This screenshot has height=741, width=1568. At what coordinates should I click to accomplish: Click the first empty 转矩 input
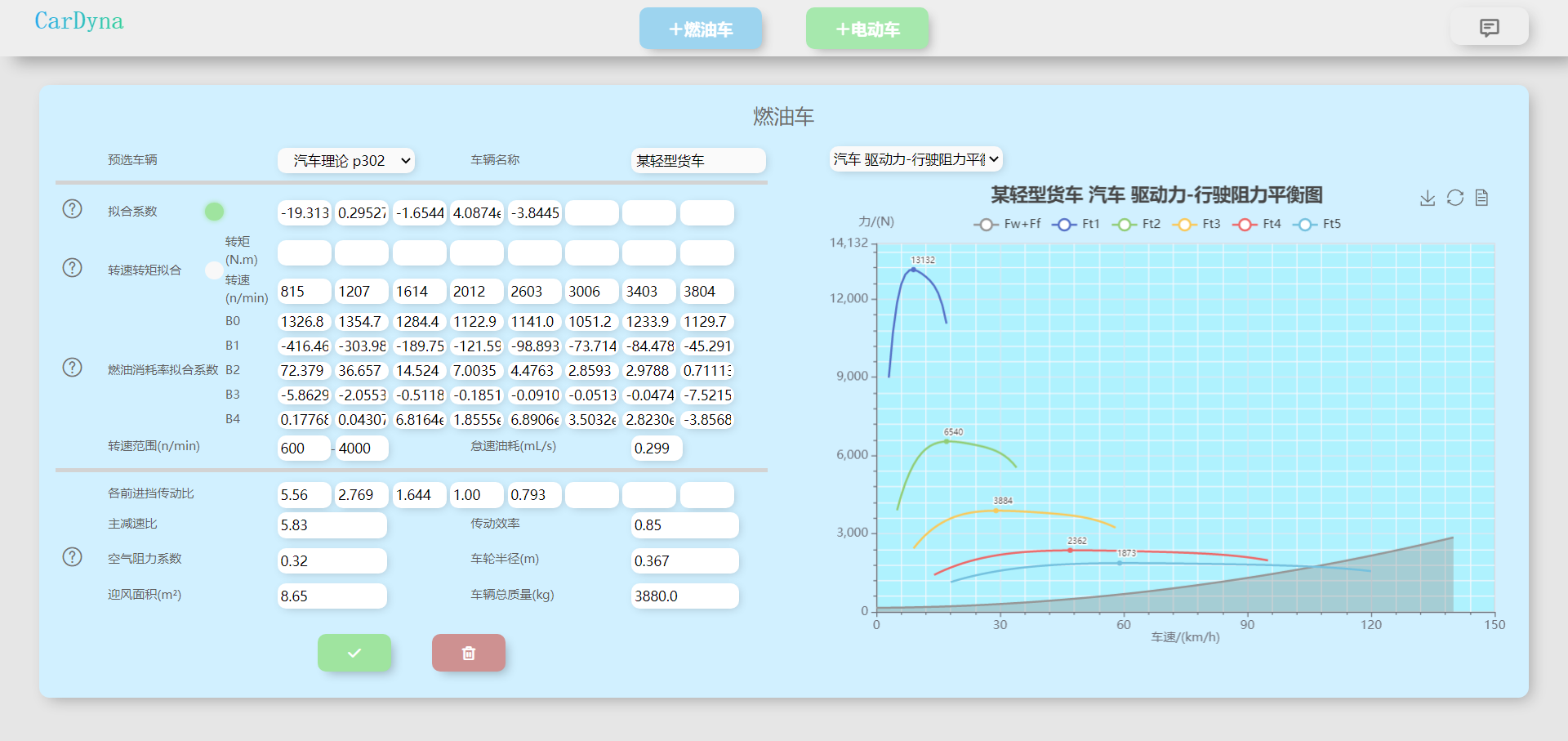pyautogui.click(x=305, y=253)
